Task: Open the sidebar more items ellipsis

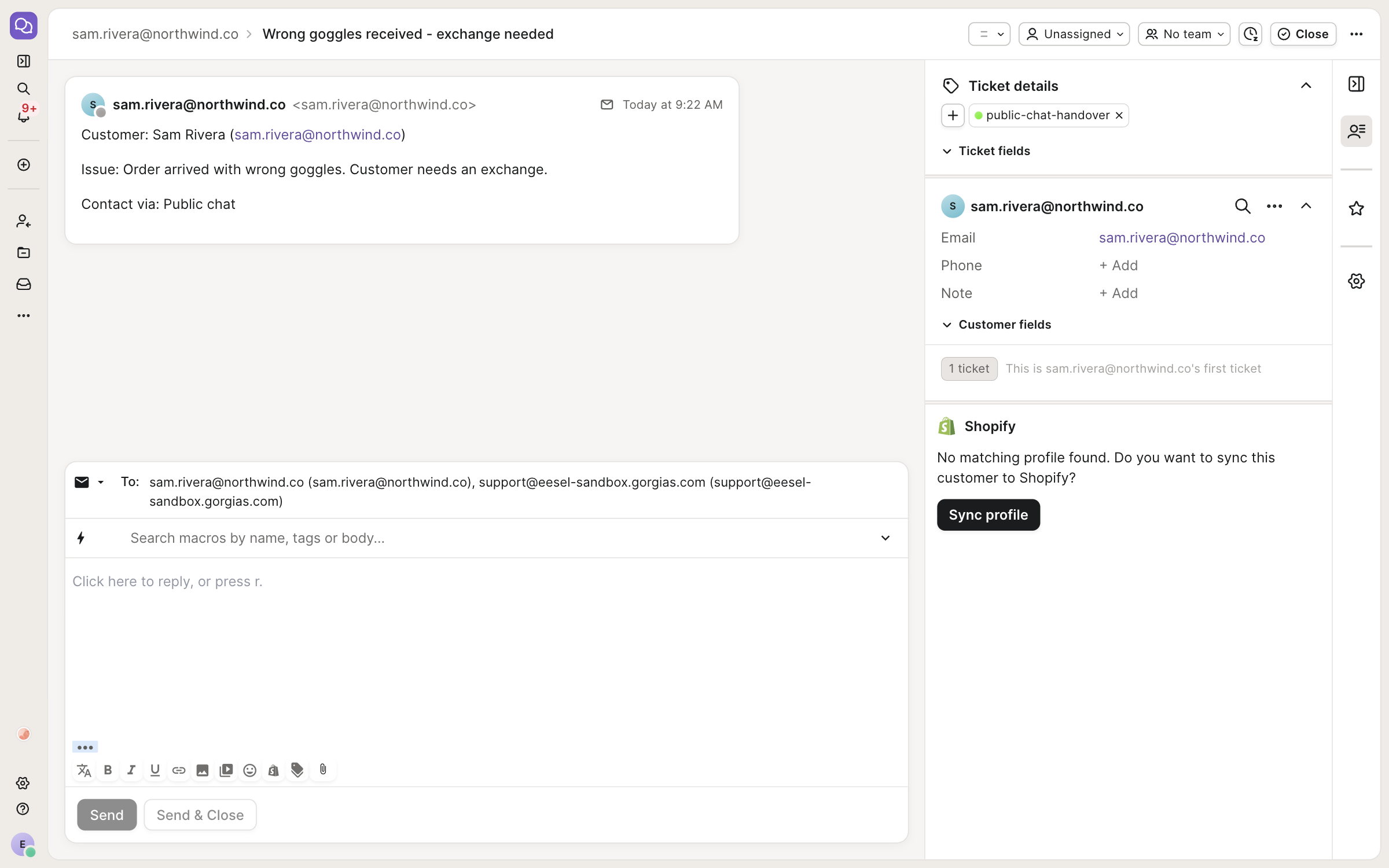Action: 24,315
